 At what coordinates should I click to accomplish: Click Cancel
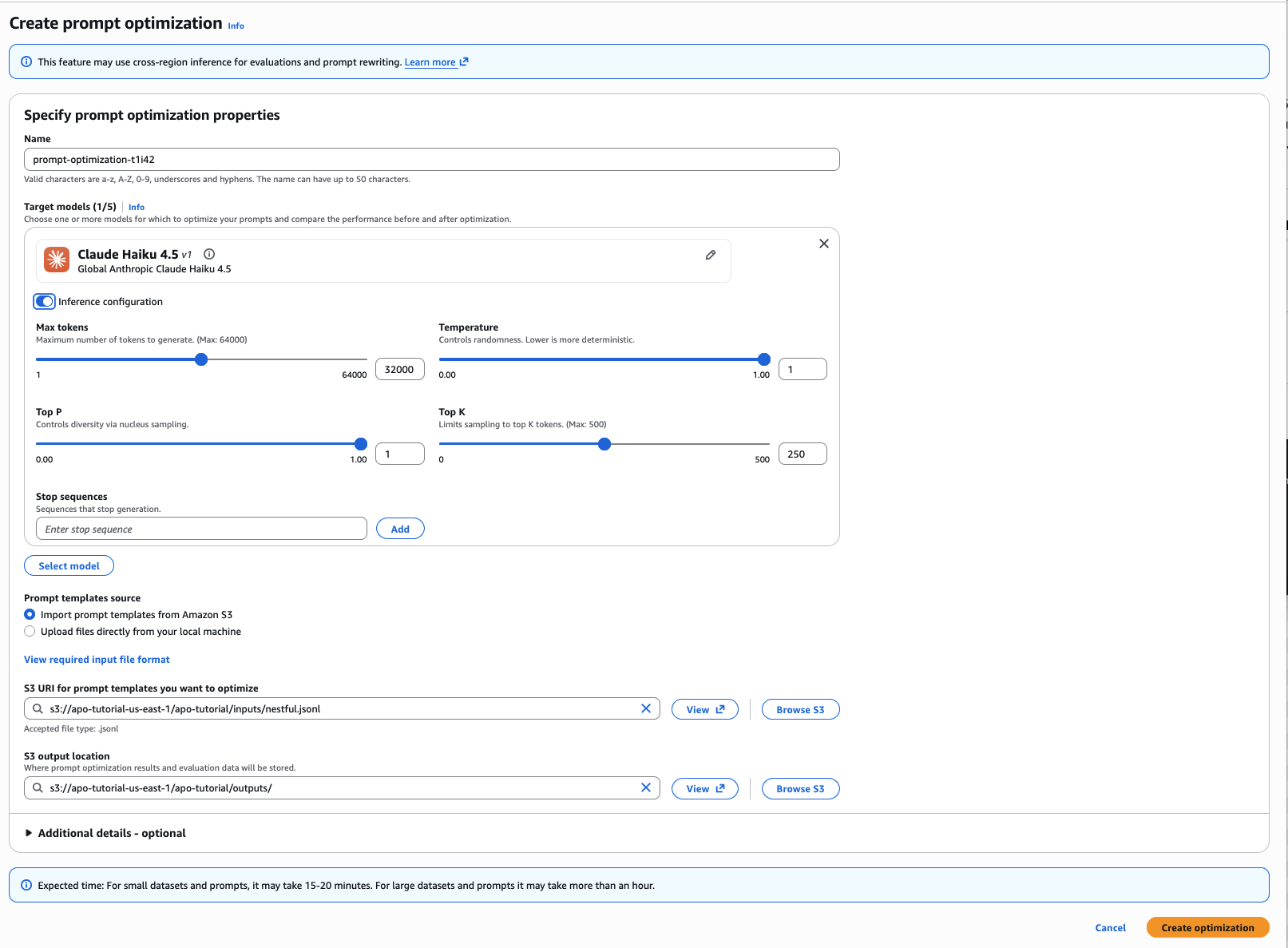pyautogui.click(x=1111, y=927)
